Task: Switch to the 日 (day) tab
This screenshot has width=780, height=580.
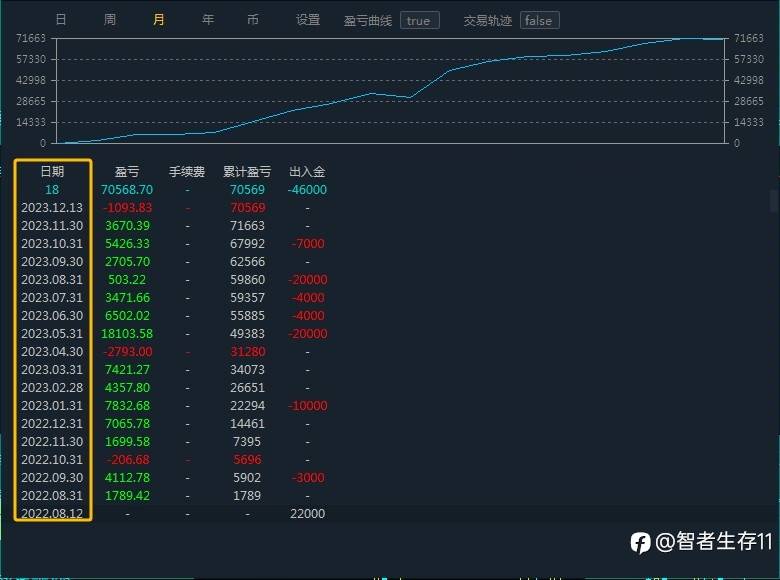Action: pyautogui.click(x=61, y=19)
